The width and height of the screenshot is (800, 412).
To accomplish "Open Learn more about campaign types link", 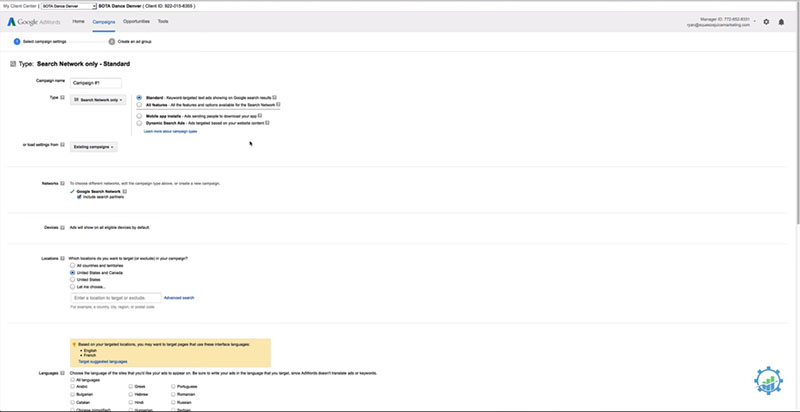I will (170, 131).
